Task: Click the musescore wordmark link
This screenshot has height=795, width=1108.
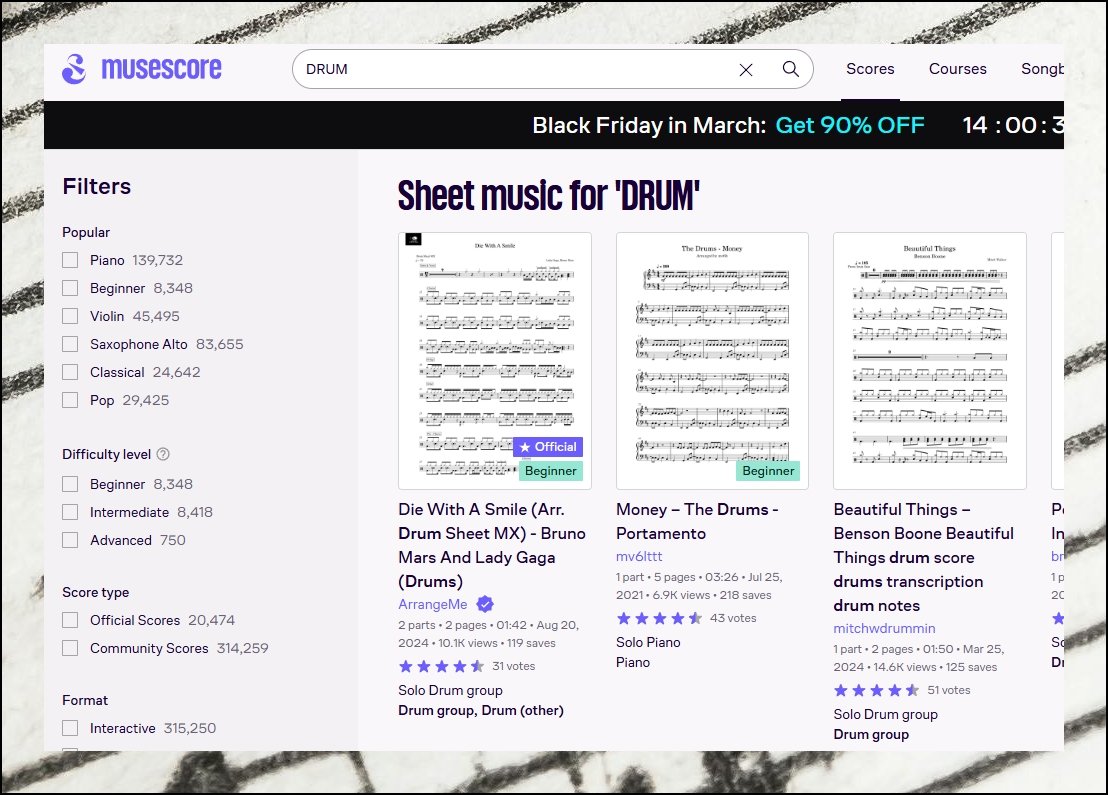Action: point(161,69)
